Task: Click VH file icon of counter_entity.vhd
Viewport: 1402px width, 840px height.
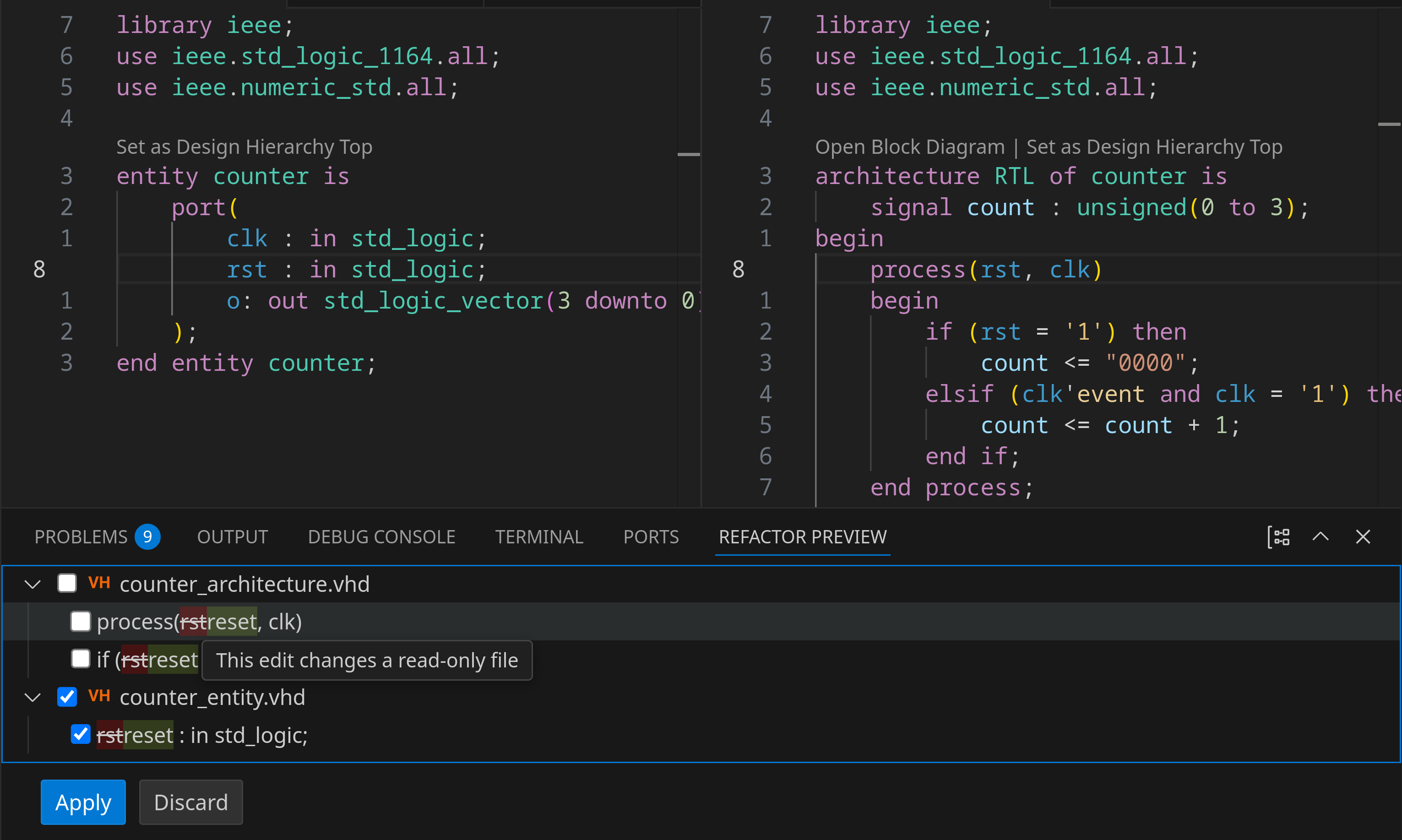Action: (x=99, y=696)
